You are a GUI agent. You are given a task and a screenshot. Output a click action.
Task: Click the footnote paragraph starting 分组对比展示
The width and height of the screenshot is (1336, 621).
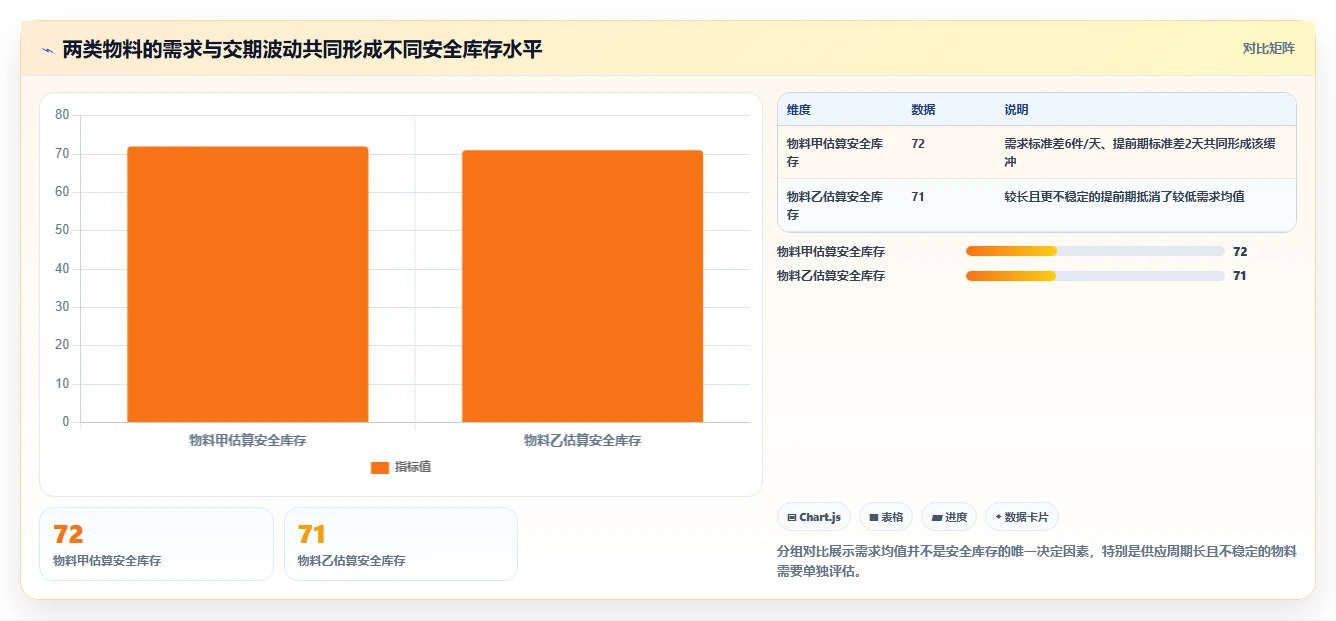(1036, 562)
